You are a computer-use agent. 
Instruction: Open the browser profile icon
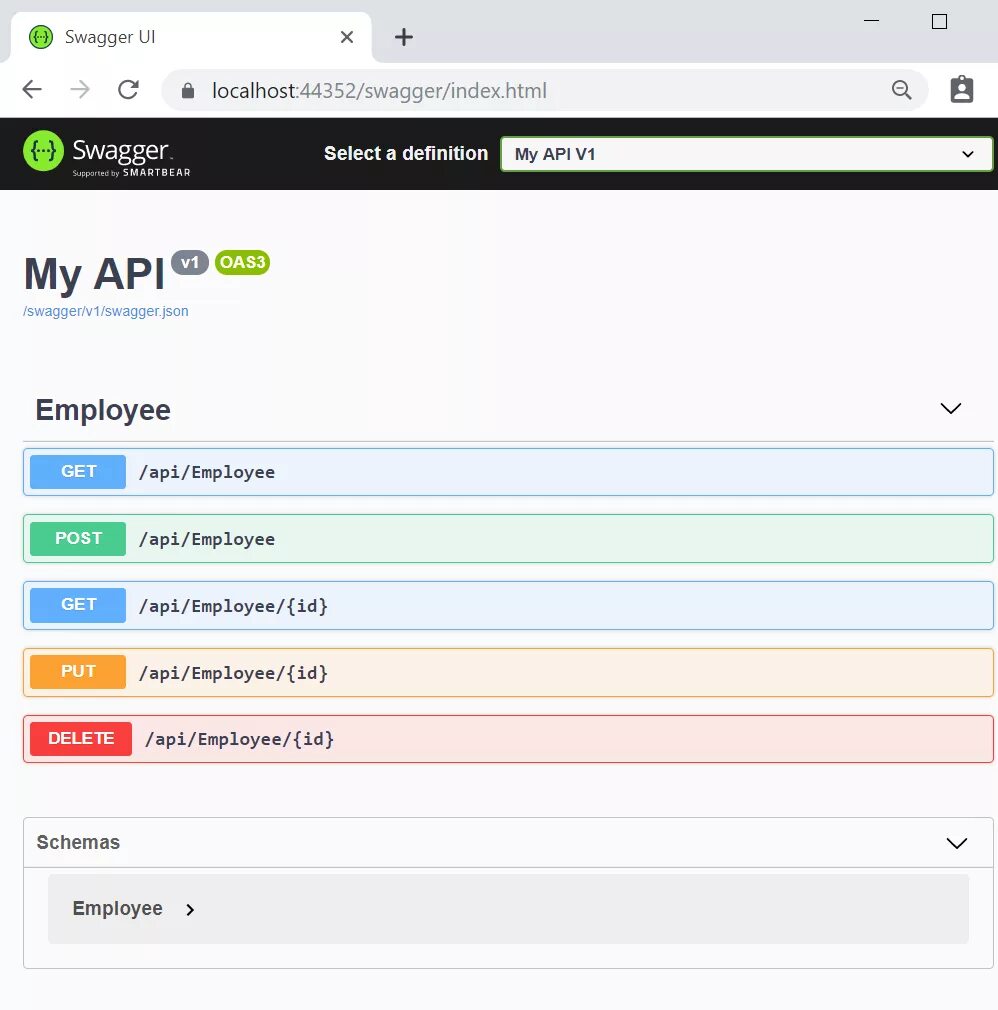[x=961, y=89]
